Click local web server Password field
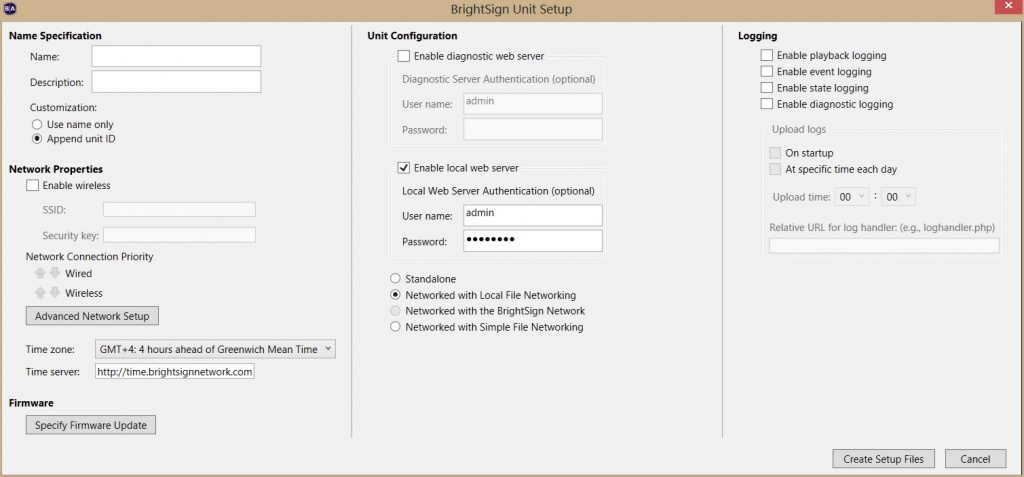The width and height of the screenshot is (1024, 477). point(533,241)
